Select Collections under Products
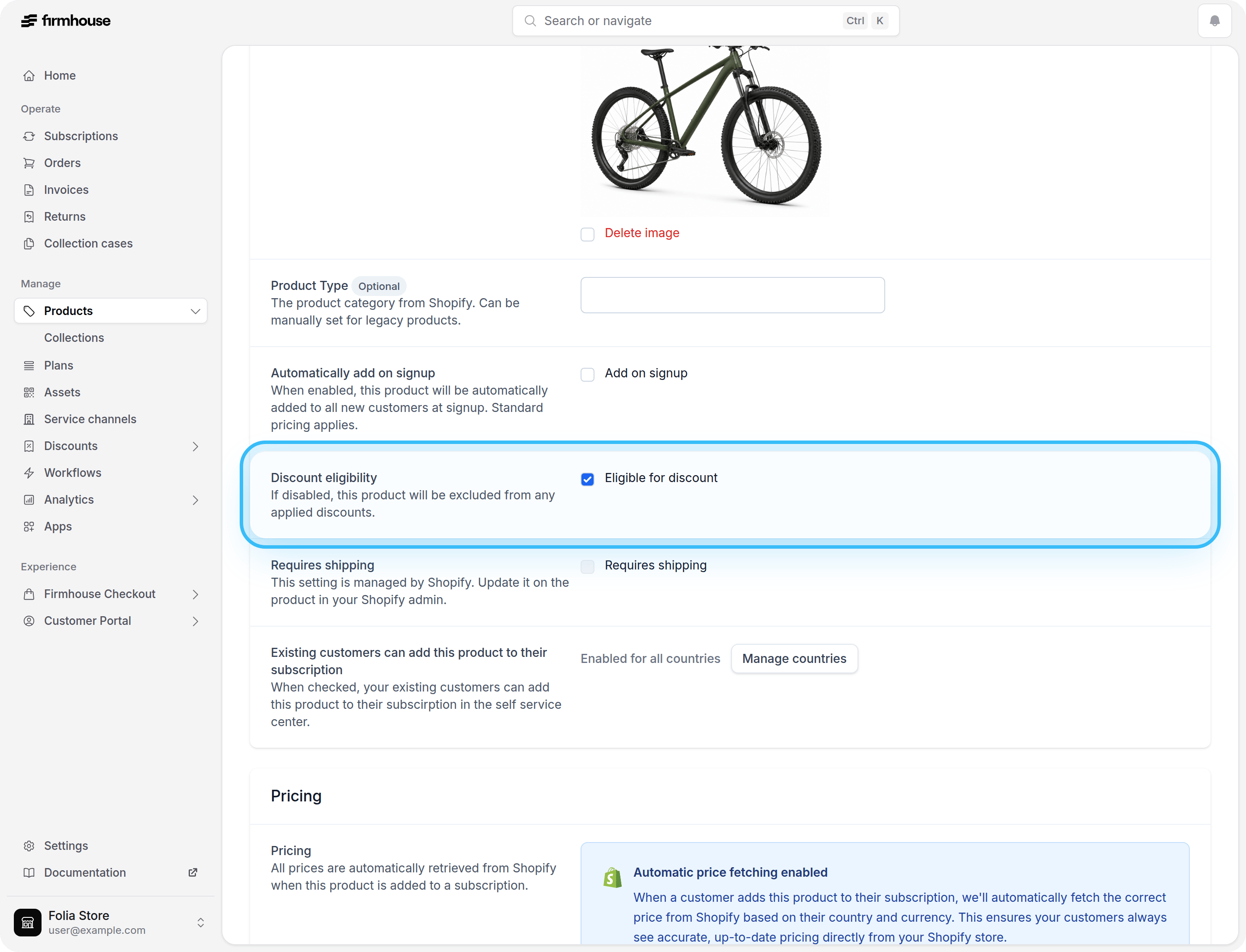 tap(74, 338)
